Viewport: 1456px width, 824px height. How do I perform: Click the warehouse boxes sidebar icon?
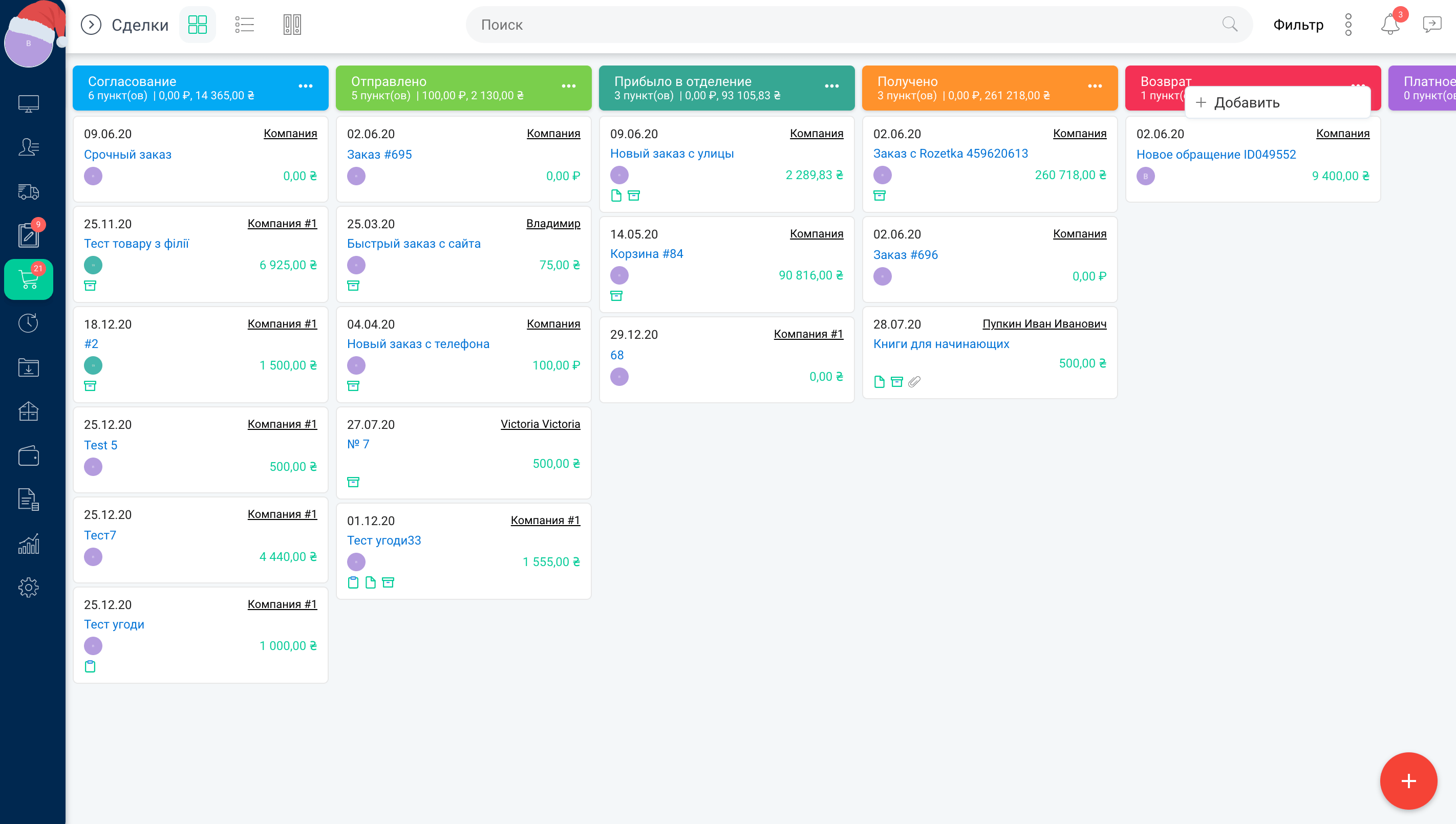pyautogui.click(x=28, y=411)
